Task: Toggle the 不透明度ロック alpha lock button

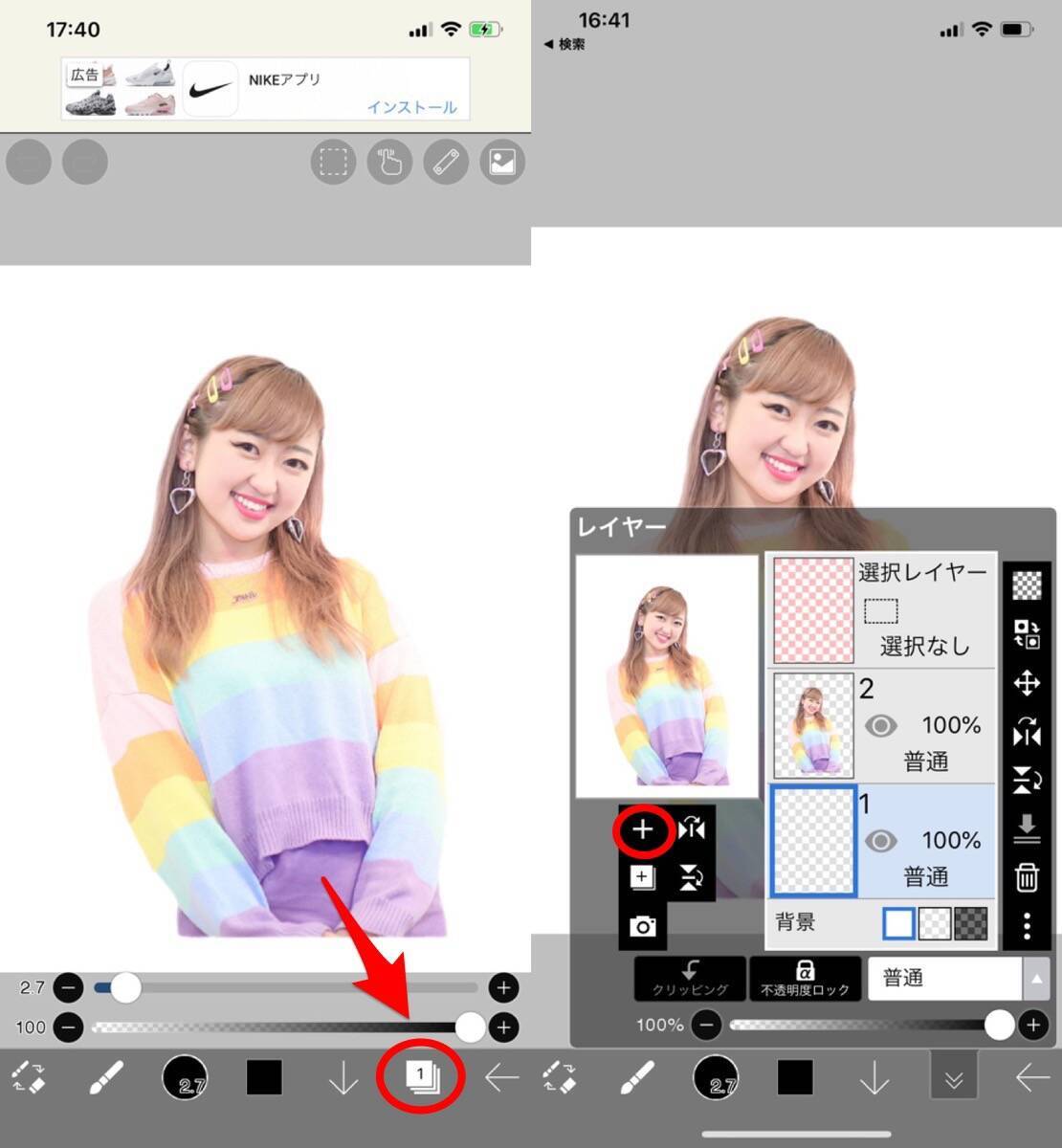Action: (x=806, y=979)
